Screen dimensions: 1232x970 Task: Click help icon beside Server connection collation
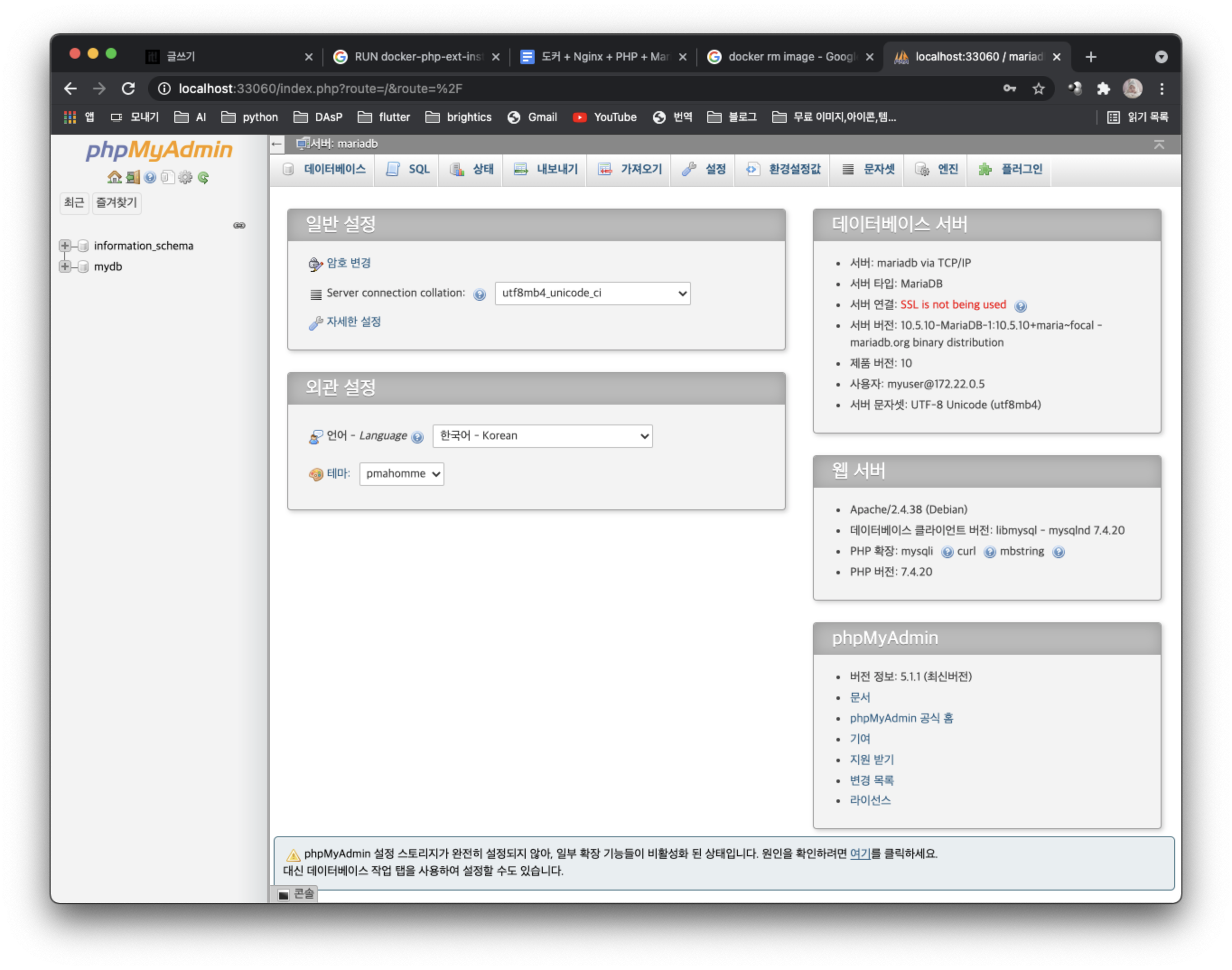[480, 294]
